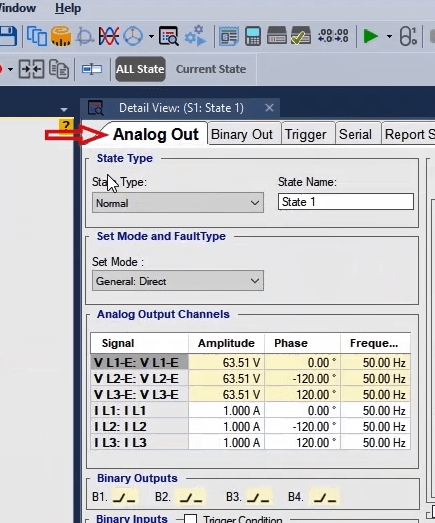Toggle the B1 binary output switch
435x523 pixels.
point(124,497)
